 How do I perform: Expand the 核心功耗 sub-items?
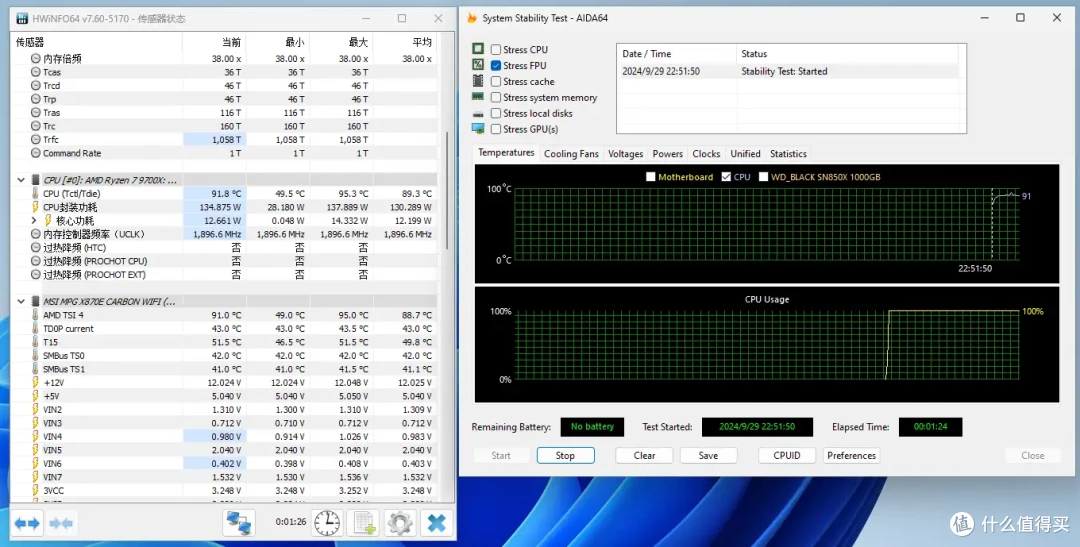pyautogui.click(x=34, y=220)
